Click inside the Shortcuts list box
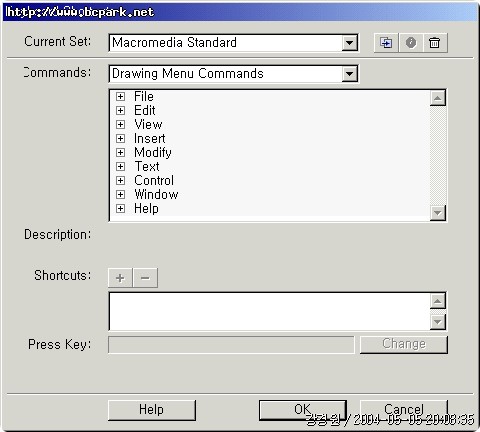Image resolution: width=480 pixels, height=432 pixels. click(269, 311)
